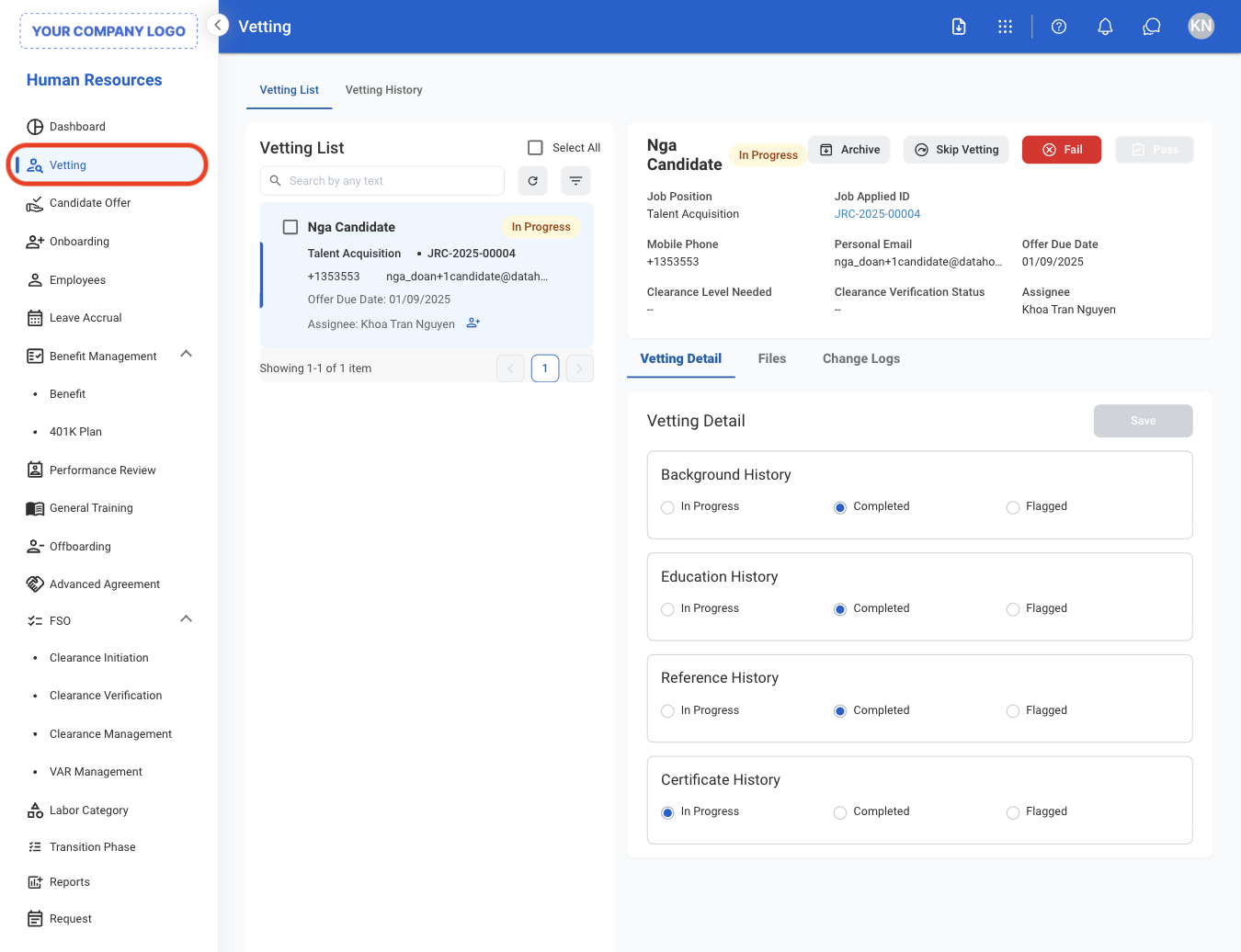Open the apps grid menu icon
Viewport: 1241px width, 952px height.
pos(1005,27)
